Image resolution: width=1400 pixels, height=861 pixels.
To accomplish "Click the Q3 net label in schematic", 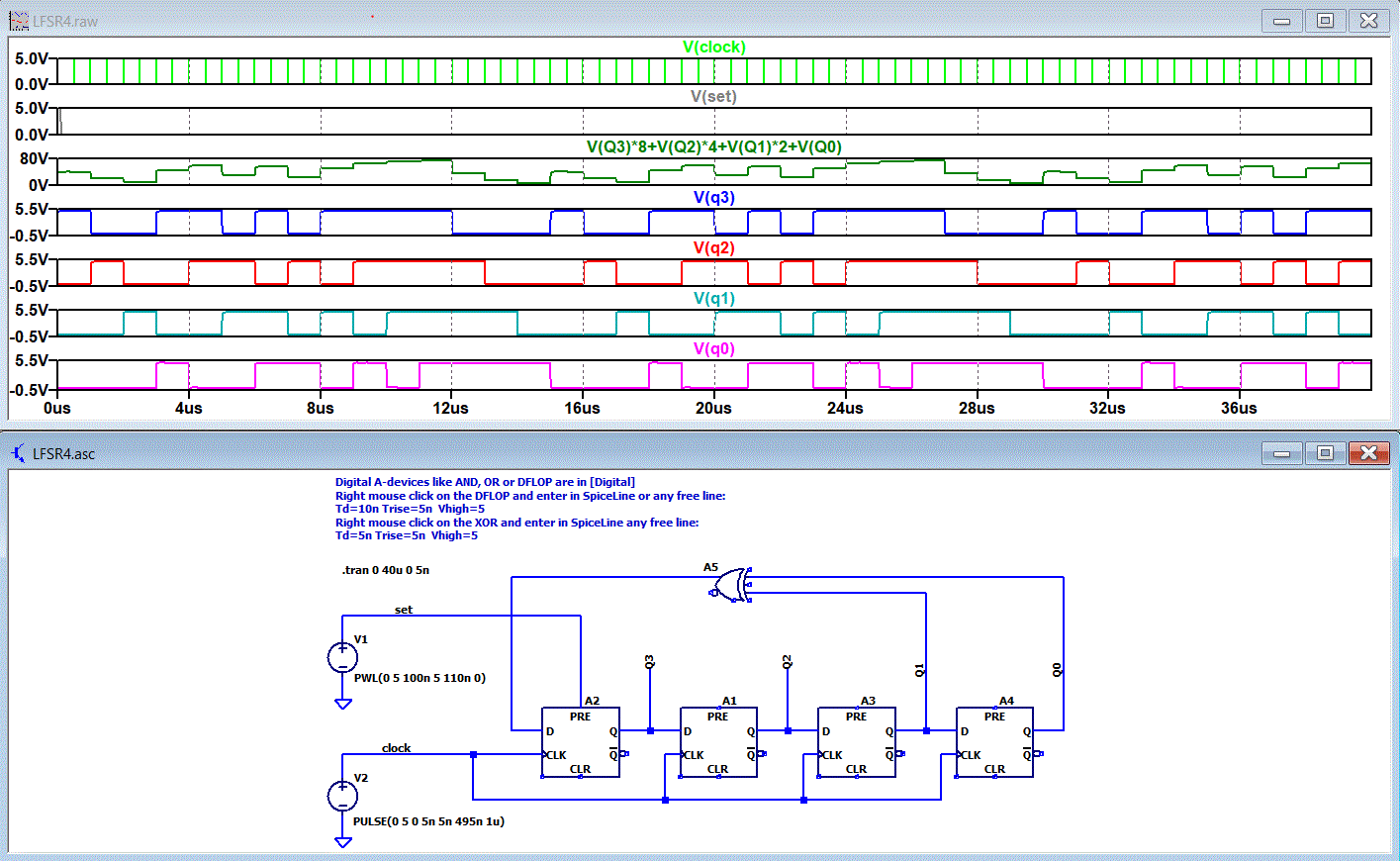I will click(x=649, y=662).
